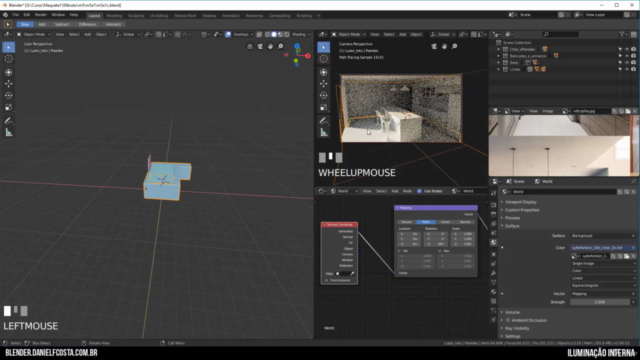
Task: Toggle perspective/orthographic icon in left viewport
Action: pyautogui.click(x=250, y=47)
